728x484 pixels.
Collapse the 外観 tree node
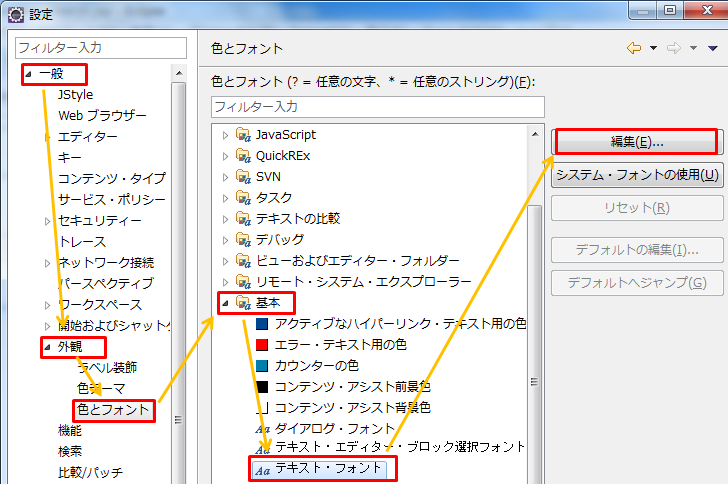47,347
